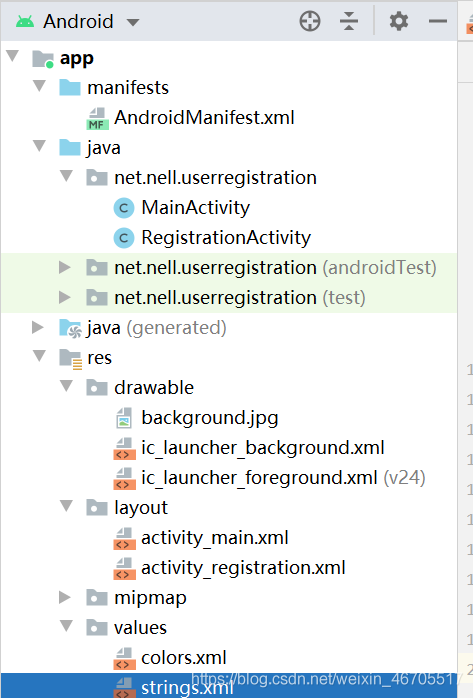Expand the net.nell.userregistration (test) package
The image size is (473, 698).
coord(65,297)
